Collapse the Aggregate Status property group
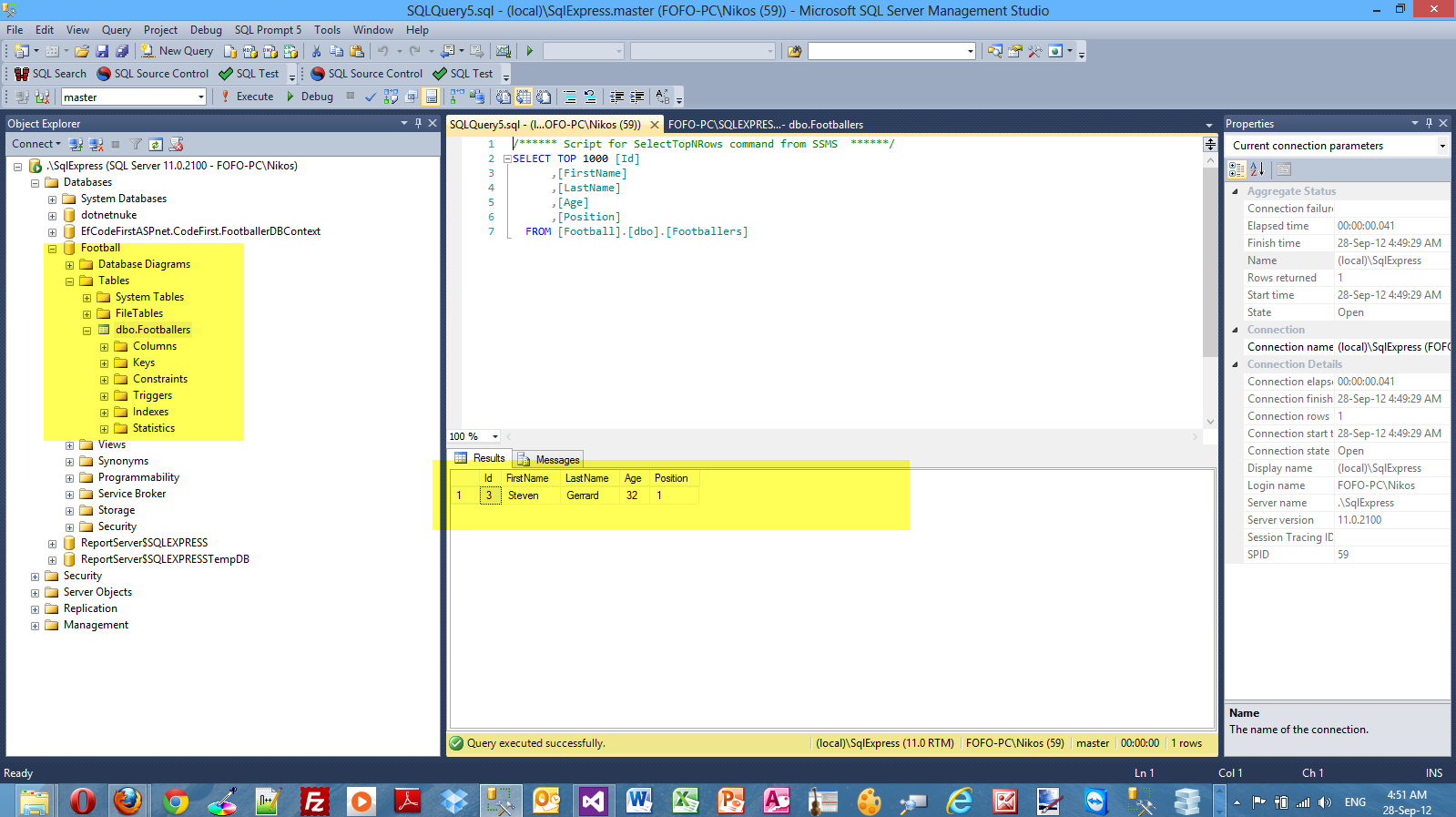 coord(1235,191)
